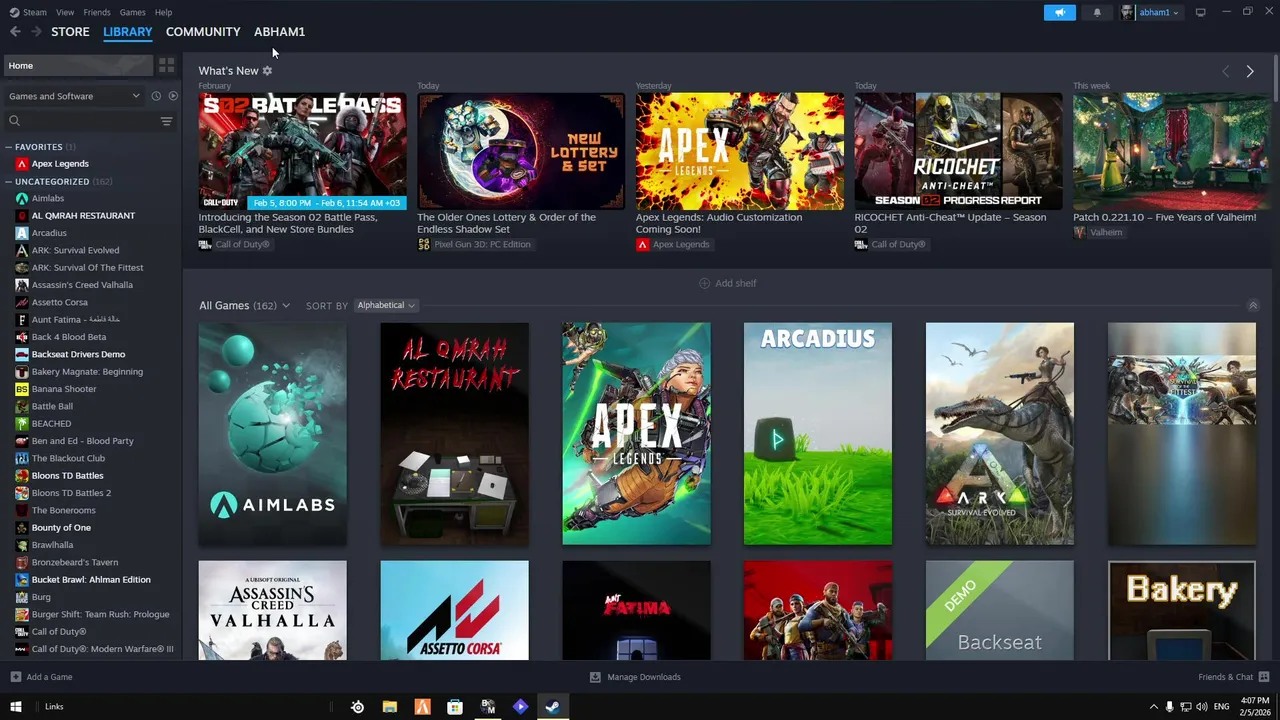Select Banana Shooter in the sidebar

(64, 389)
